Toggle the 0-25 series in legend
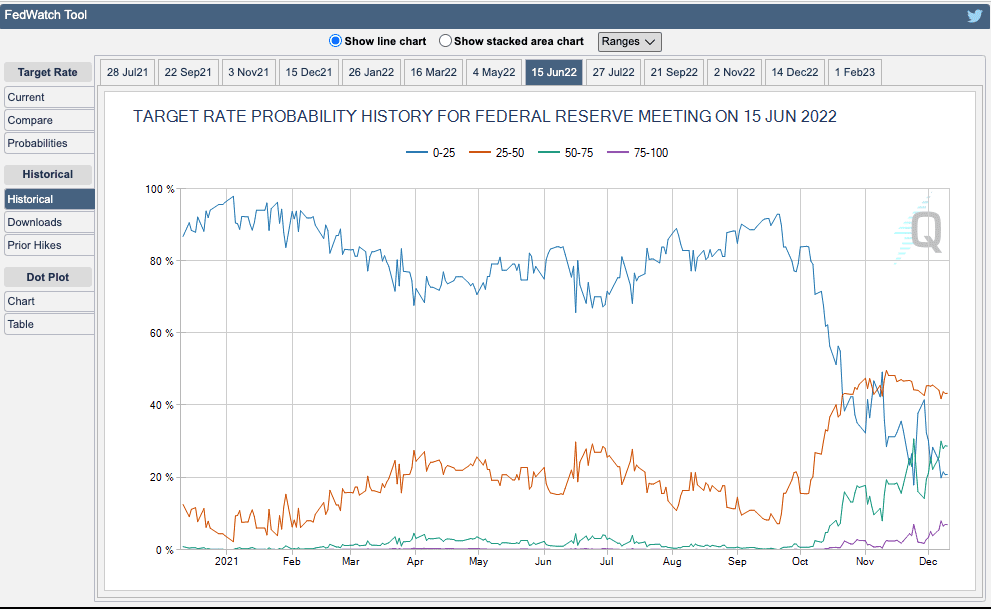The height and width of the screenshot is (610, 991). [430, 151]
